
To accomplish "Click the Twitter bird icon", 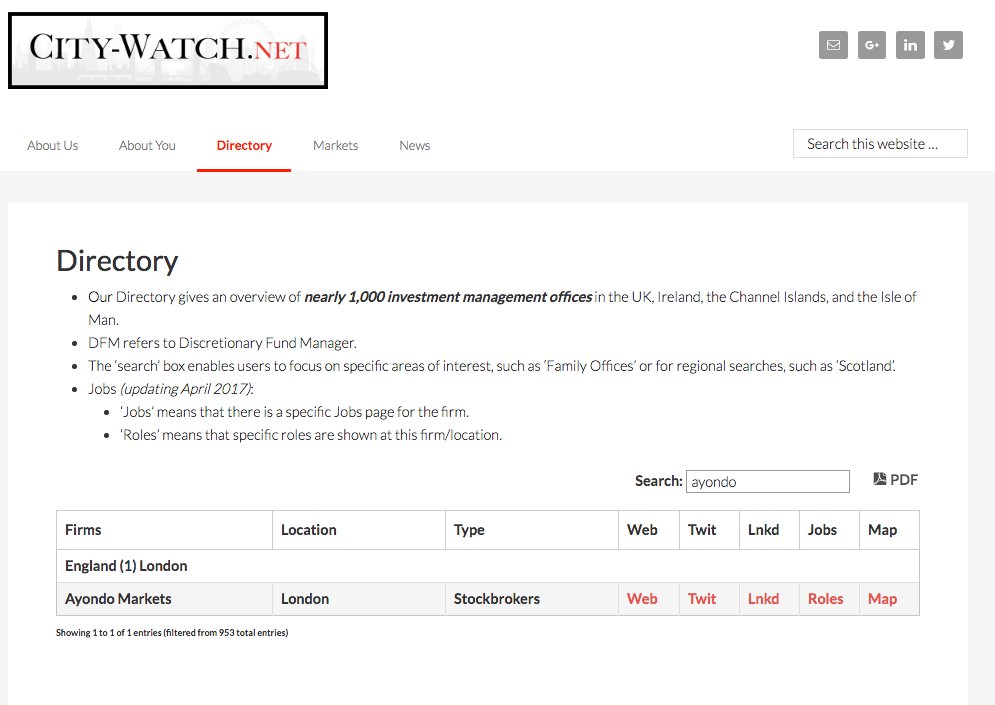I will tap(948, 45).
